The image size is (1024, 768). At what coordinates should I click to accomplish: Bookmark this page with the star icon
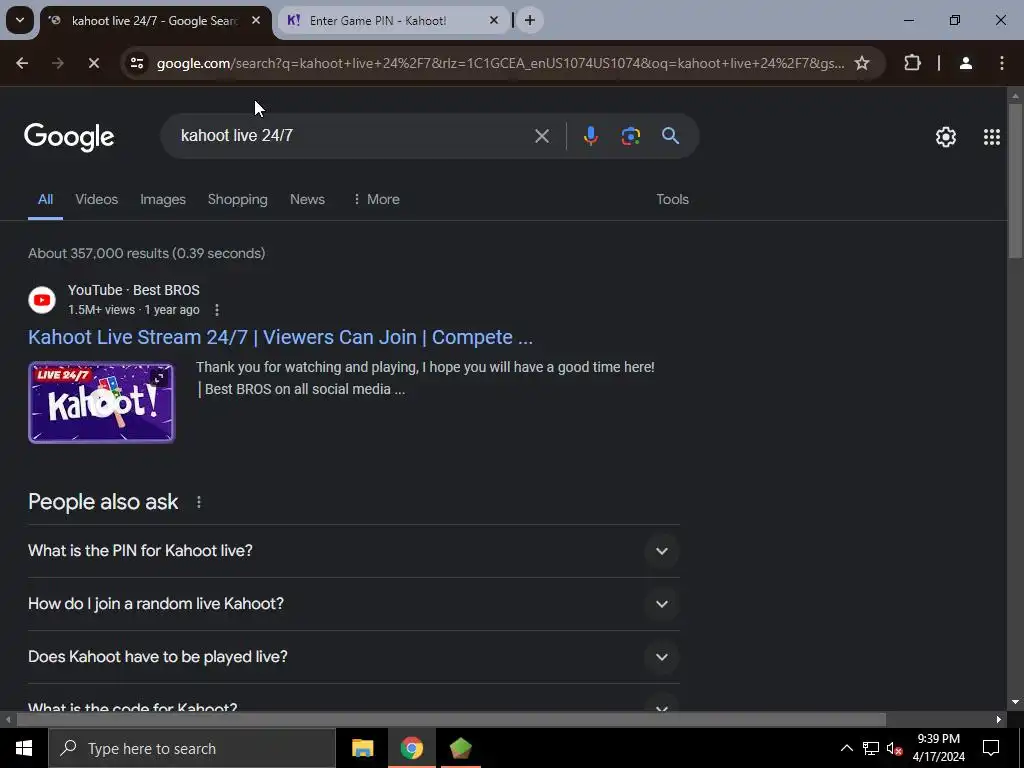tap(862, 63)
